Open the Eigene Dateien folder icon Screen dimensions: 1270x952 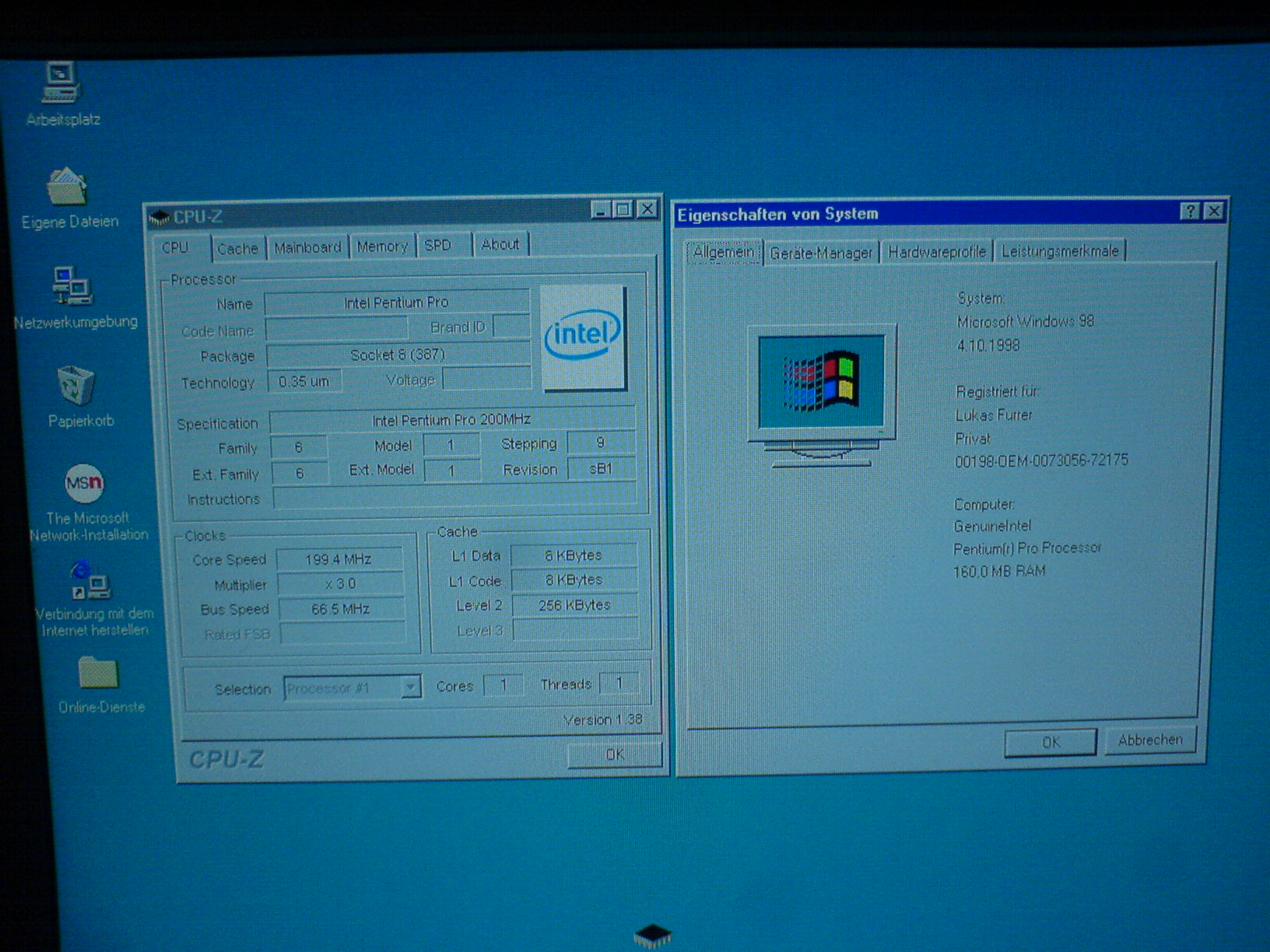coord(67,188)
